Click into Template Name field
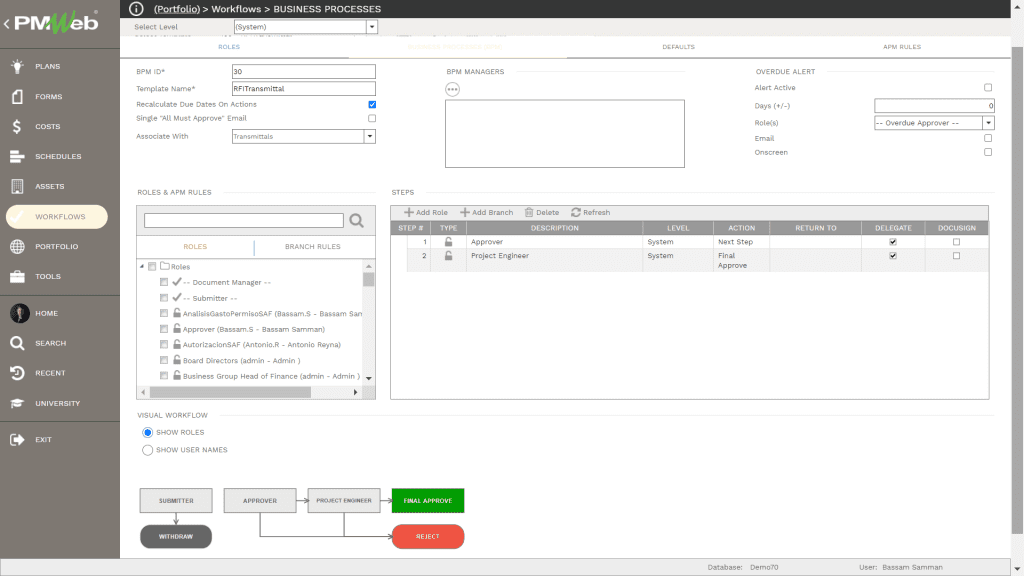Image resolution: width=1024 pixels, height=576 pixels. pos(304,88)
